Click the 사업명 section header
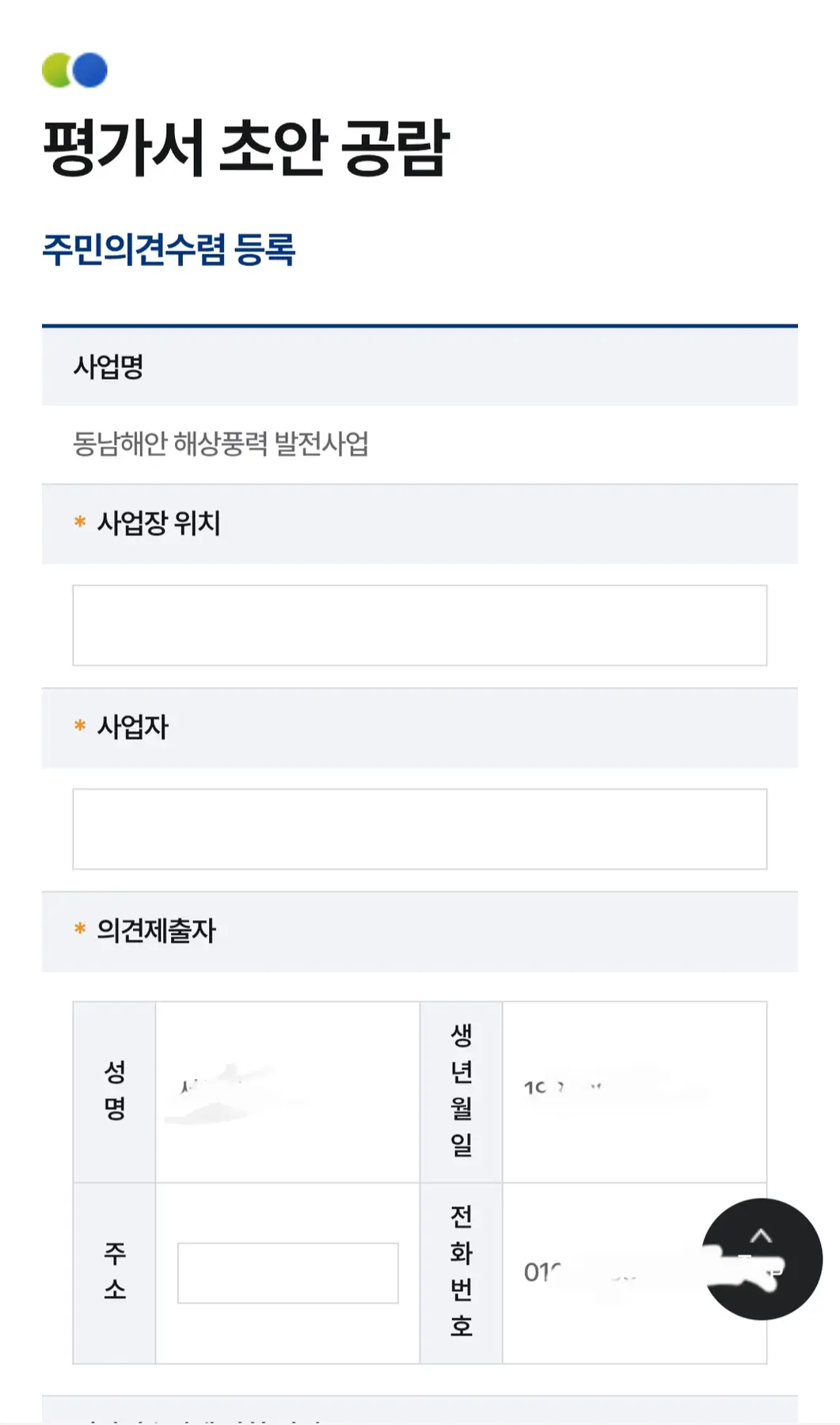This screenshot has height=1425, width=840. (108, 367)
